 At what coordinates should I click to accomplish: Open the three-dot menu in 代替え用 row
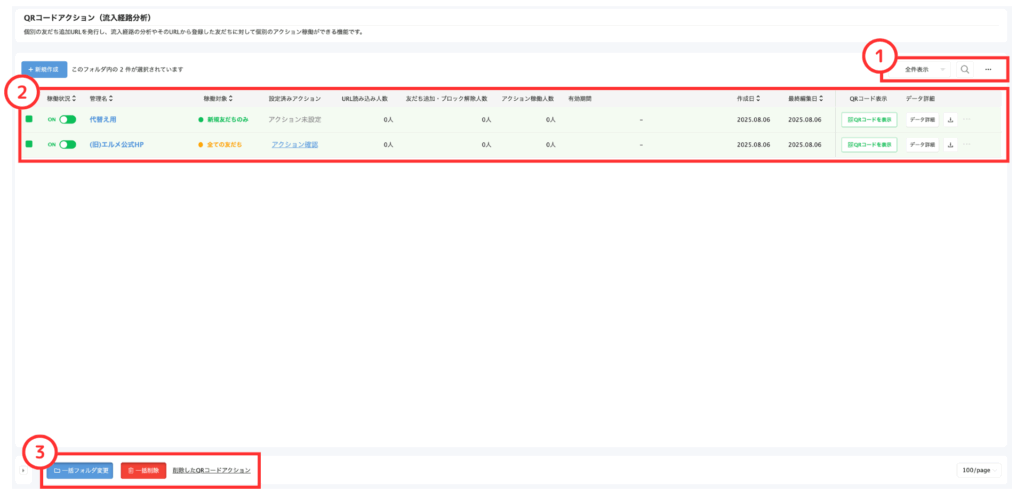[968, 120]
